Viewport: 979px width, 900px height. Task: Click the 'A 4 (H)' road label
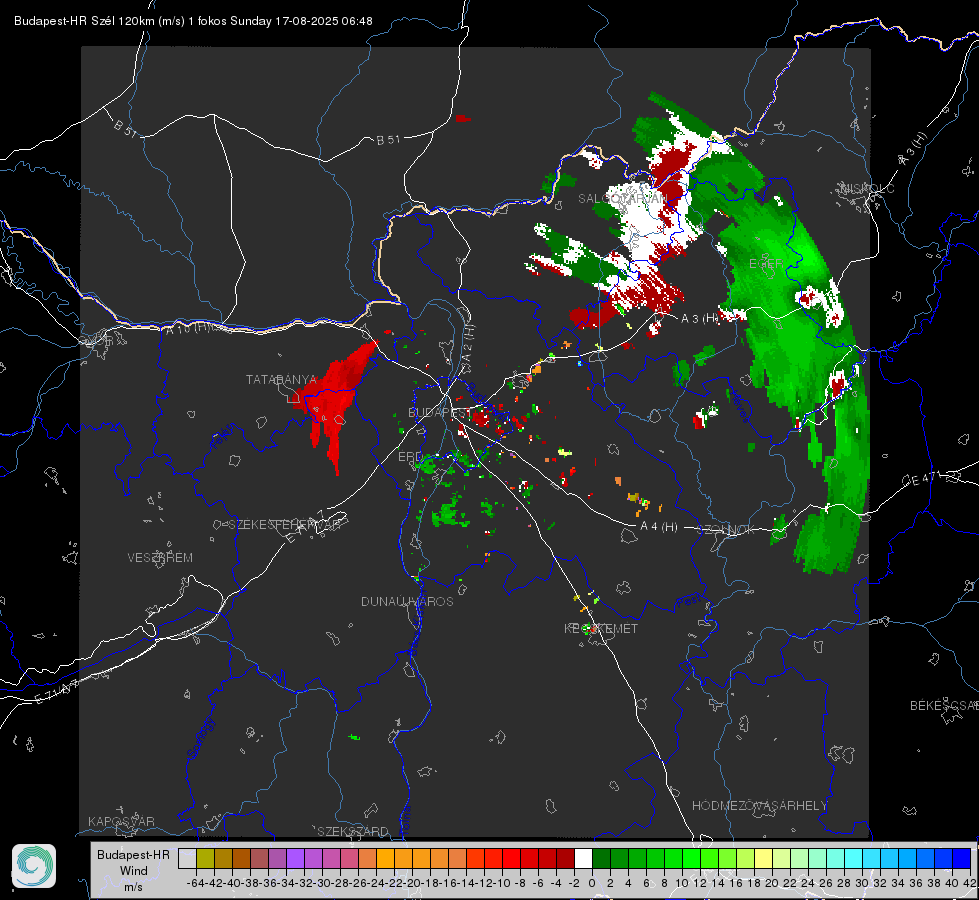[659, 527]
